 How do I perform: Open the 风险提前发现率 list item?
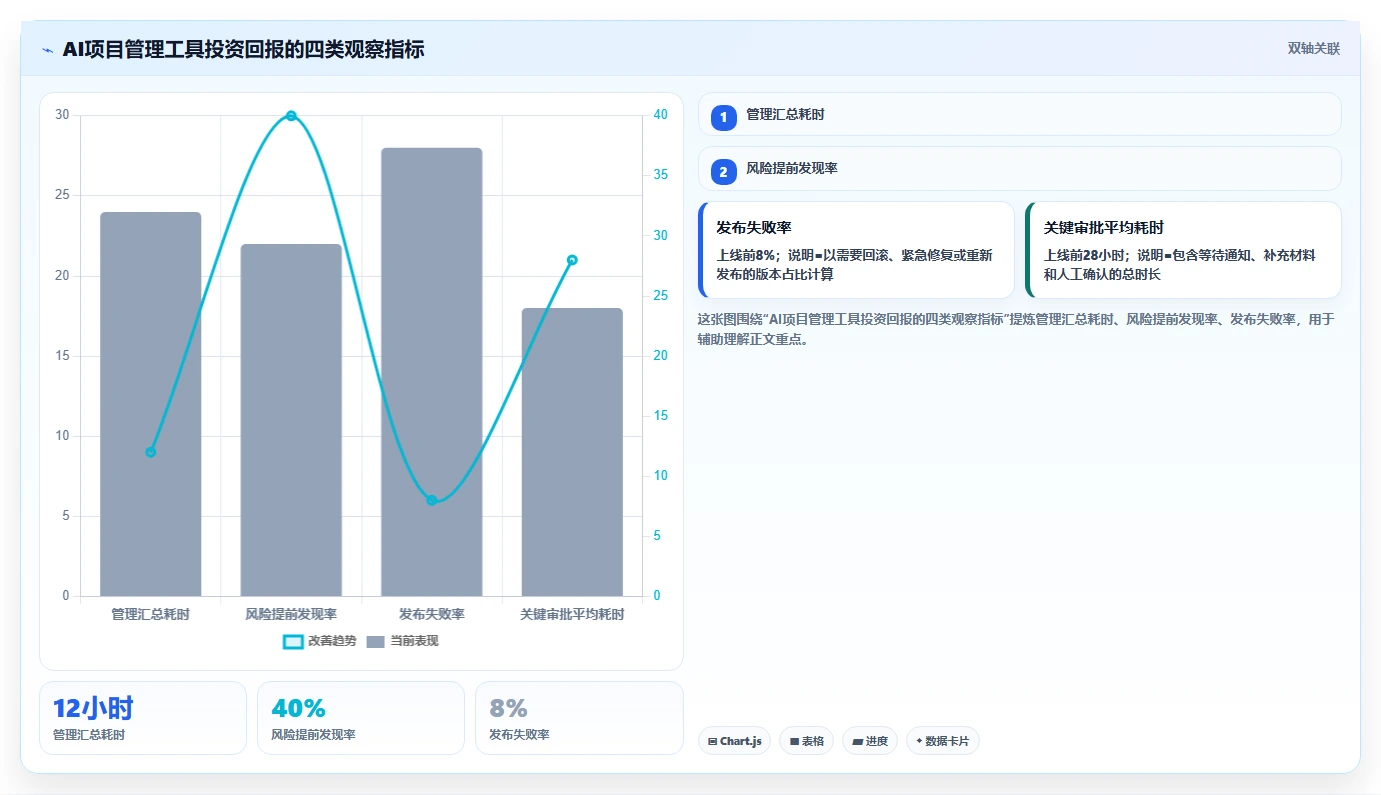click(x=1019, y=169)
